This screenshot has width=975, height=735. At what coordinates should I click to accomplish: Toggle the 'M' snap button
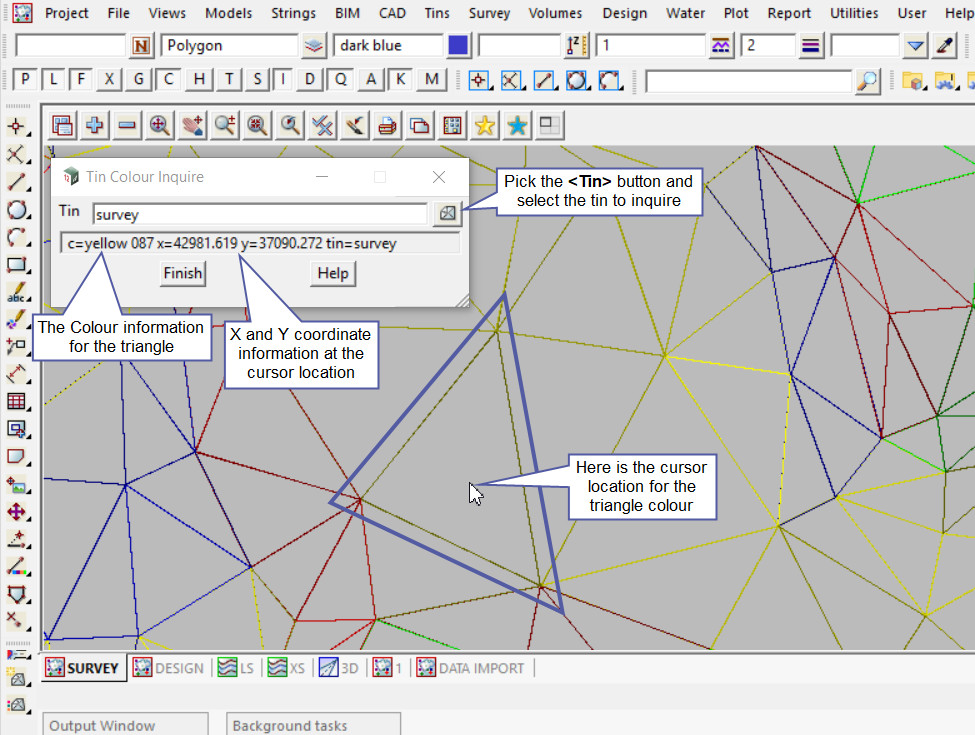431,80
